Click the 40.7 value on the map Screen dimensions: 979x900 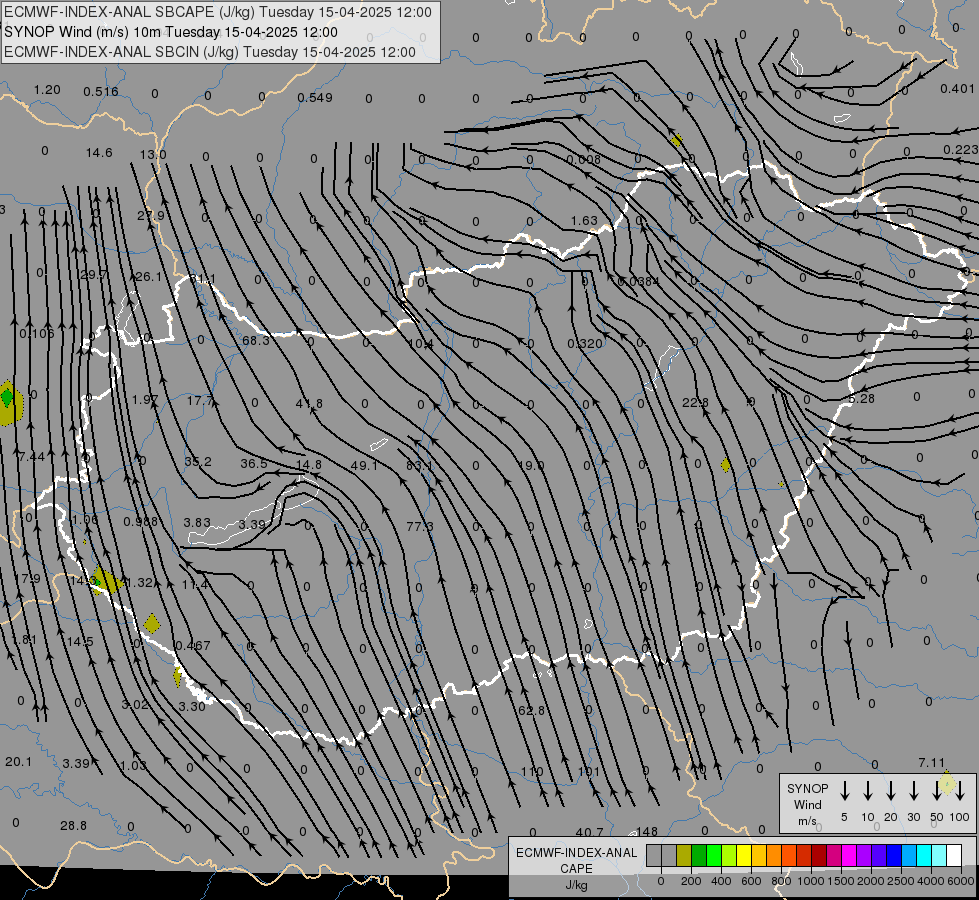589,832
